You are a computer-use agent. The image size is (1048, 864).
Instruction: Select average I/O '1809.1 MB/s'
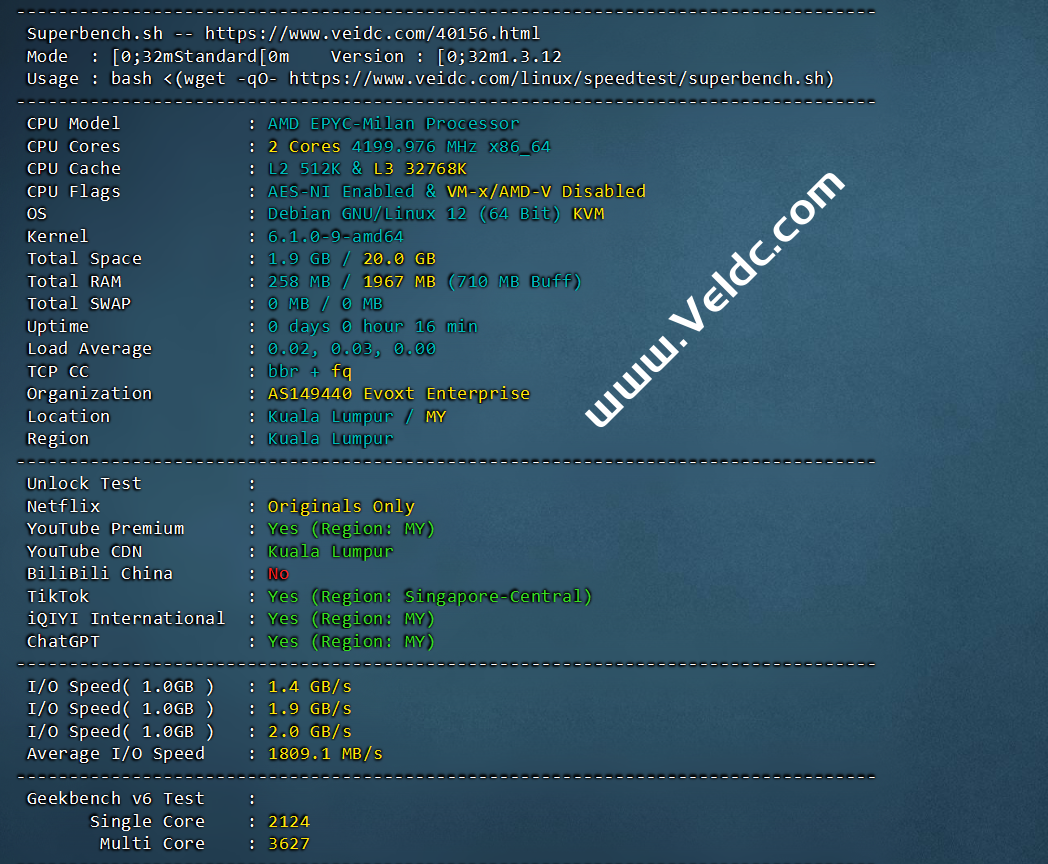pos(325,754)
